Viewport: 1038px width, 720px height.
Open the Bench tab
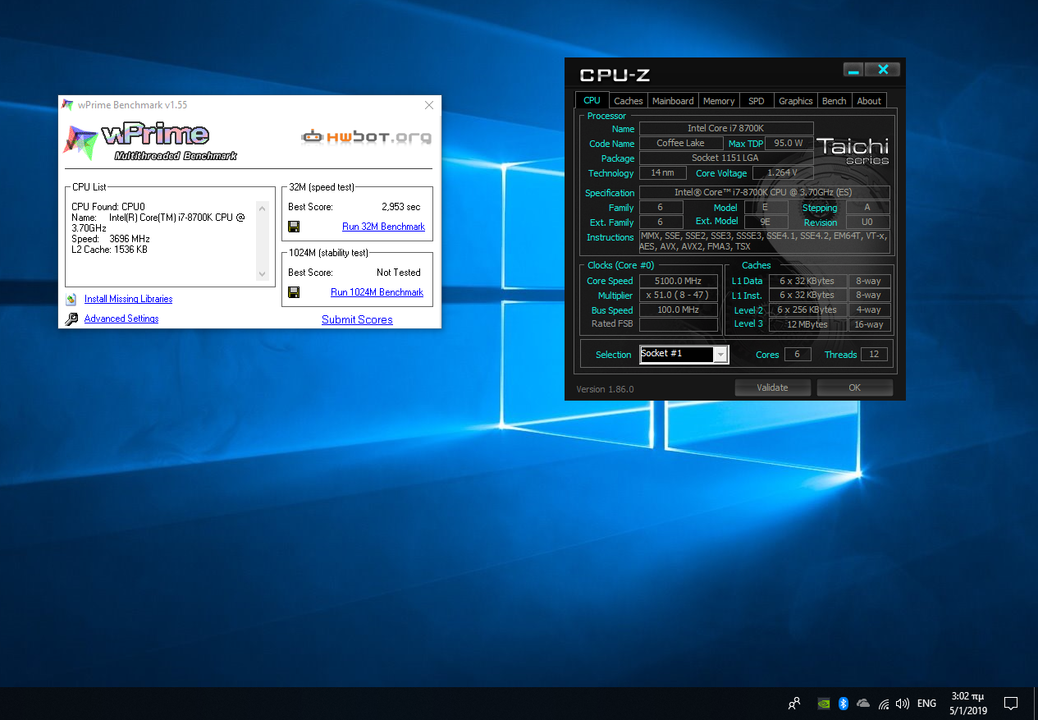coord(834,101)
